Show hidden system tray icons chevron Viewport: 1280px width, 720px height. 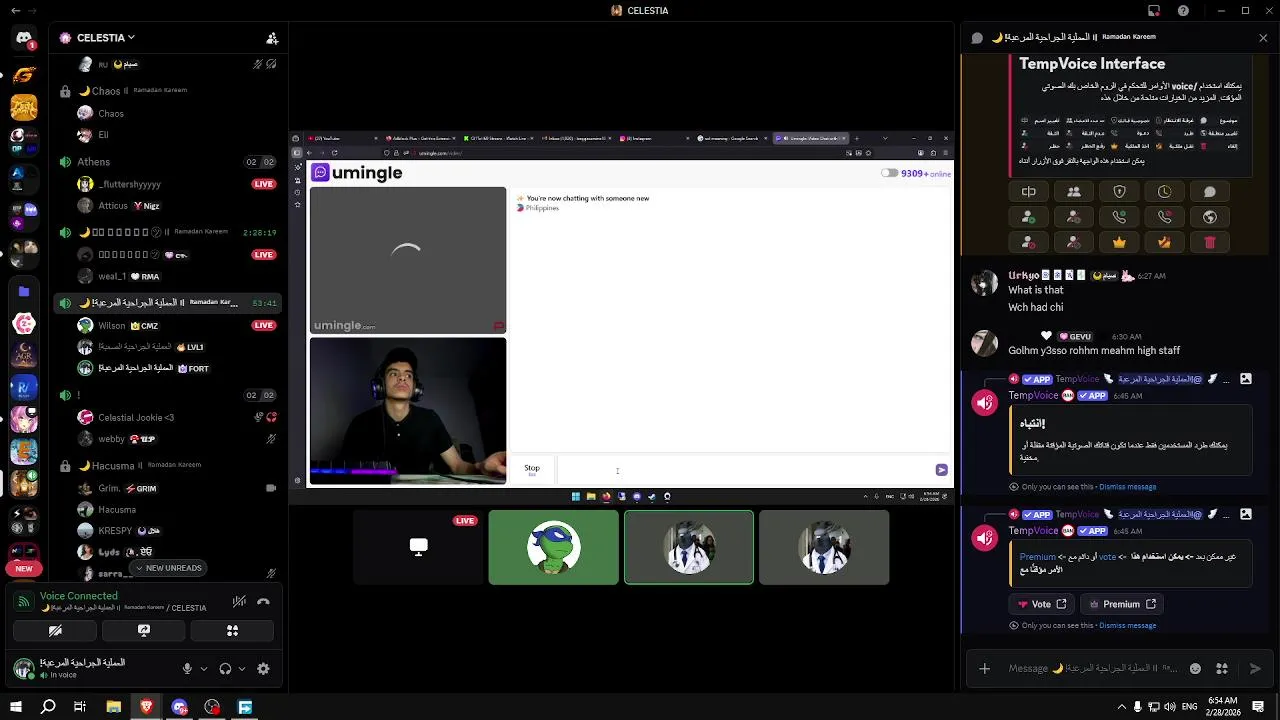point(1121,707)
